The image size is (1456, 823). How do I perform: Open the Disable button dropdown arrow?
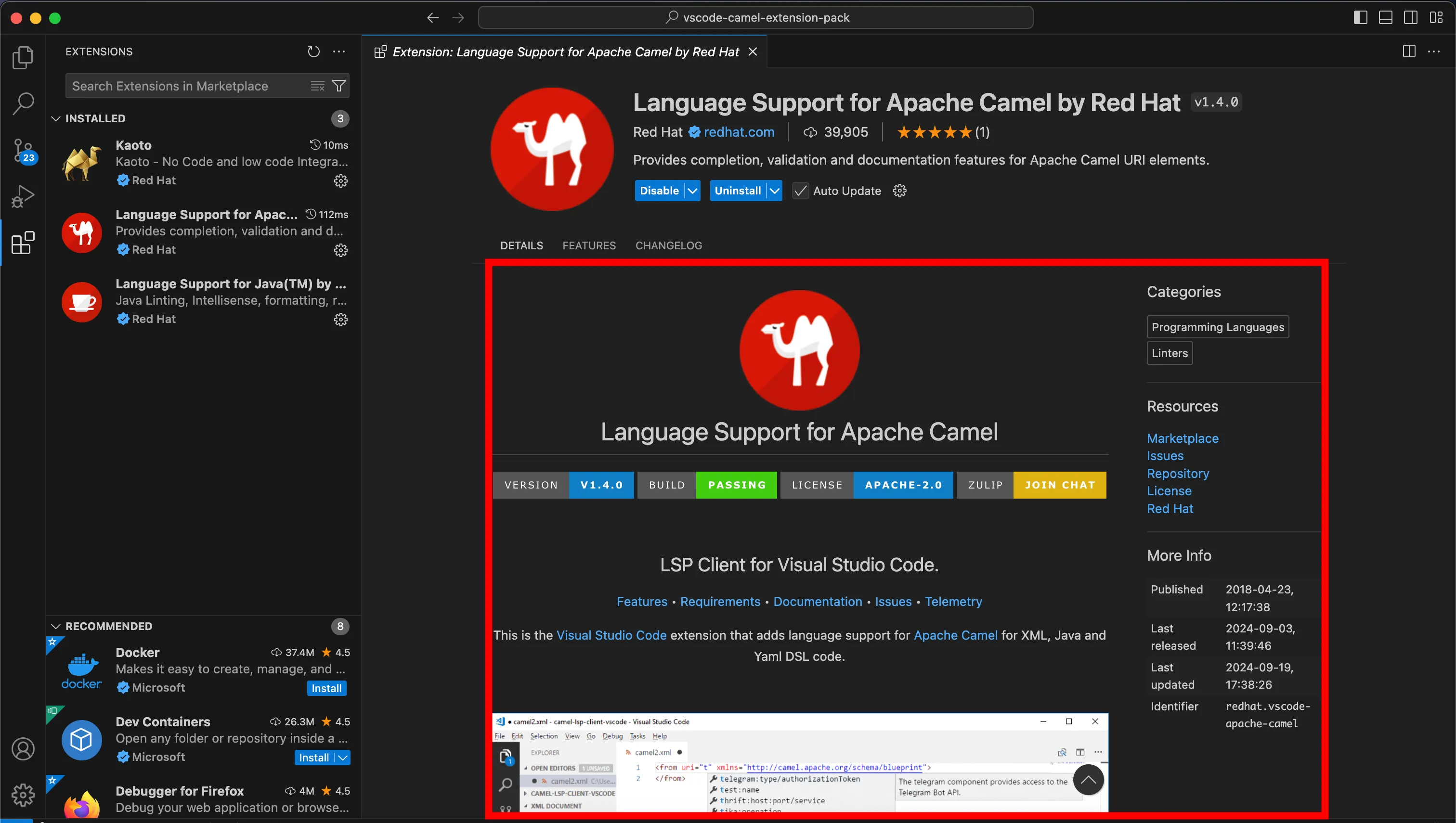(692, 191)
